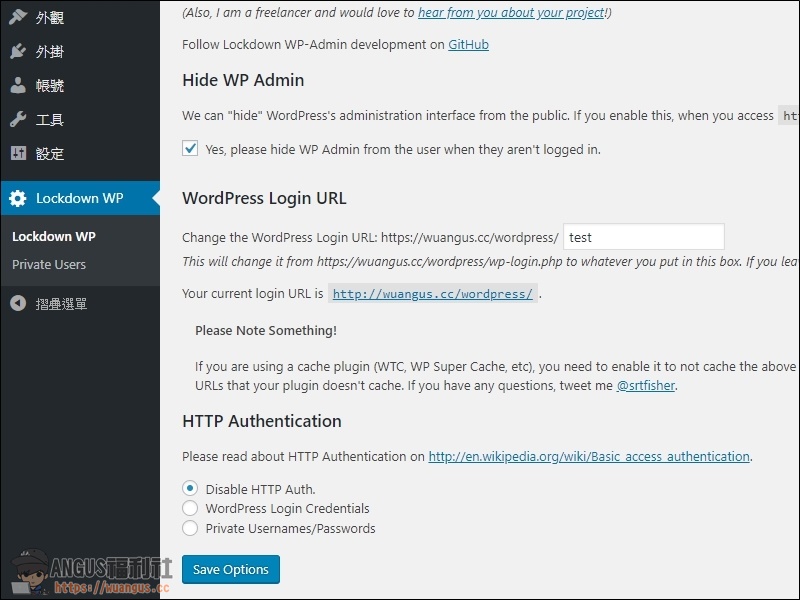Uncheck the hide WP Admin checkbox

(190, 149)
